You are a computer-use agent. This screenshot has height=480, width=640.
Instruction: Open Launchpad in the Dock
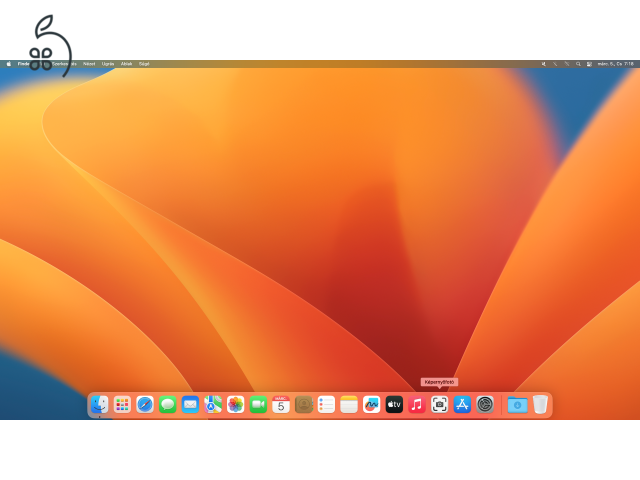pyautogui.click(x=122, y=404)
